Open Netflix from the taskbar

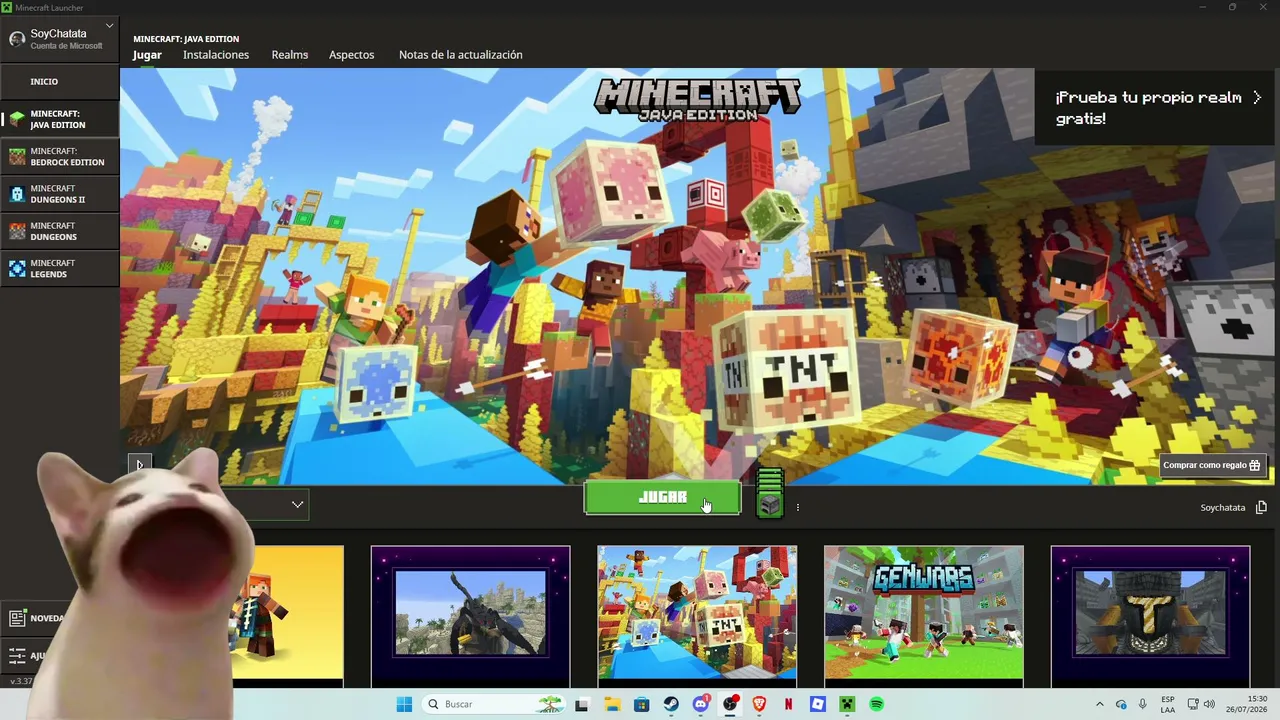(789, 704)
